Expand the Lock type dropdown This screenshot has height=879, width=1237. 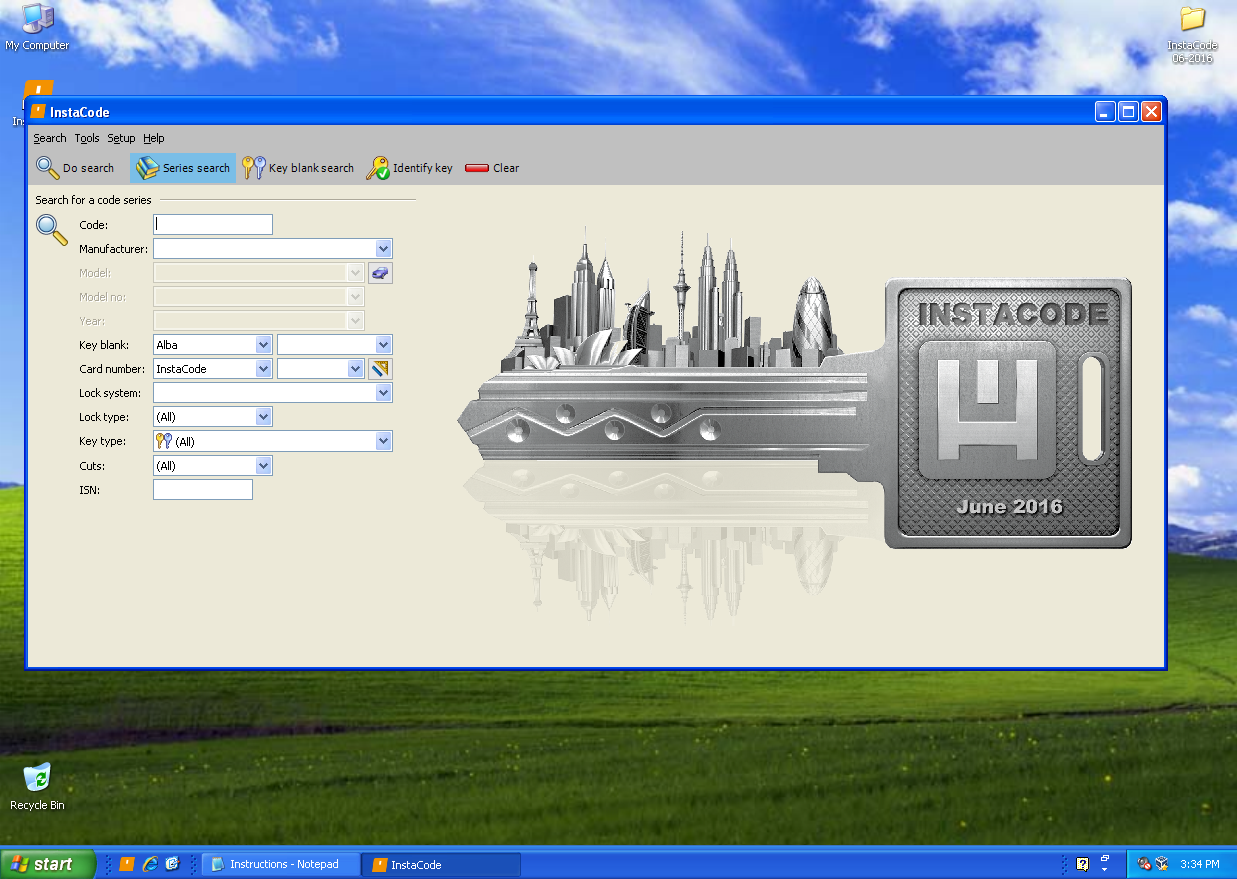(263, 417)
